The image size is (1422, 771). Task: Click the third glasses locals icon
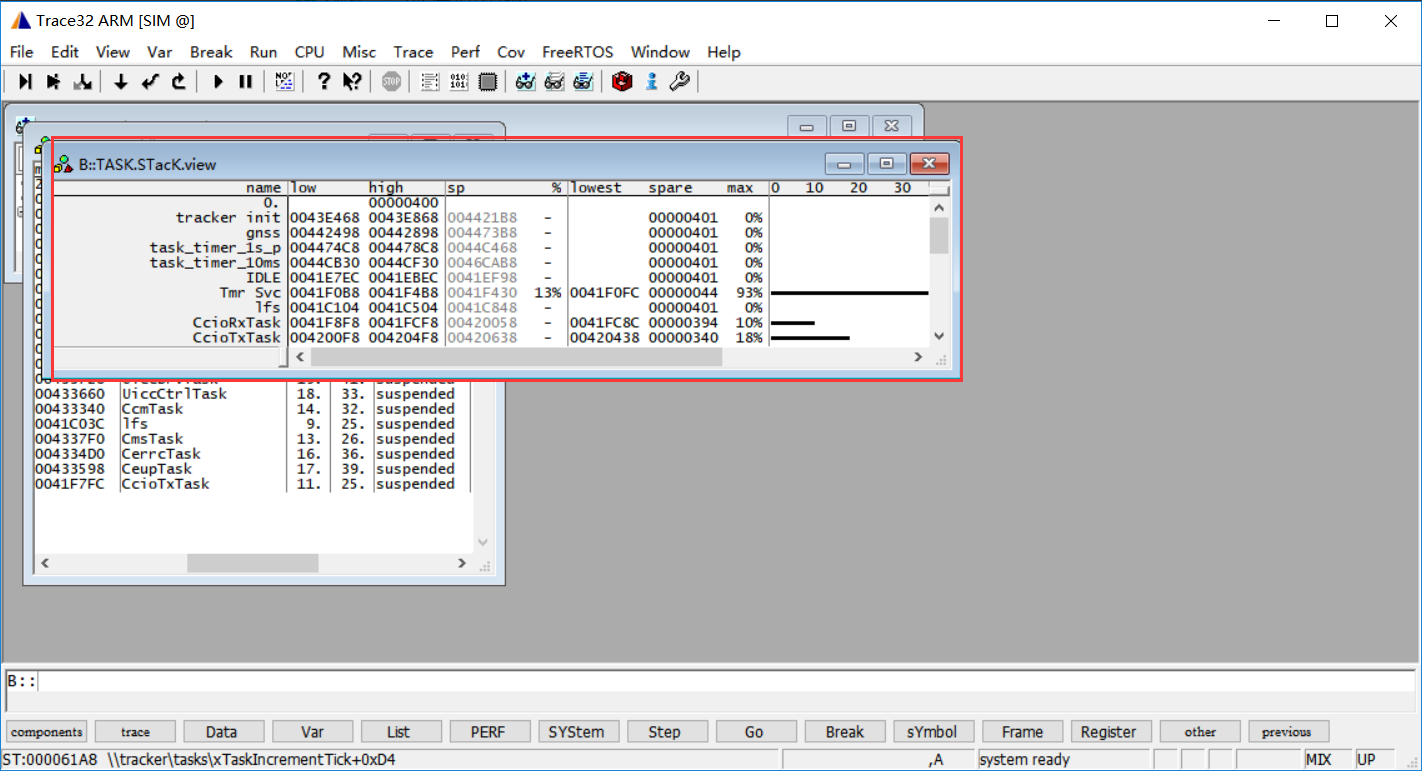pos(583,82)
